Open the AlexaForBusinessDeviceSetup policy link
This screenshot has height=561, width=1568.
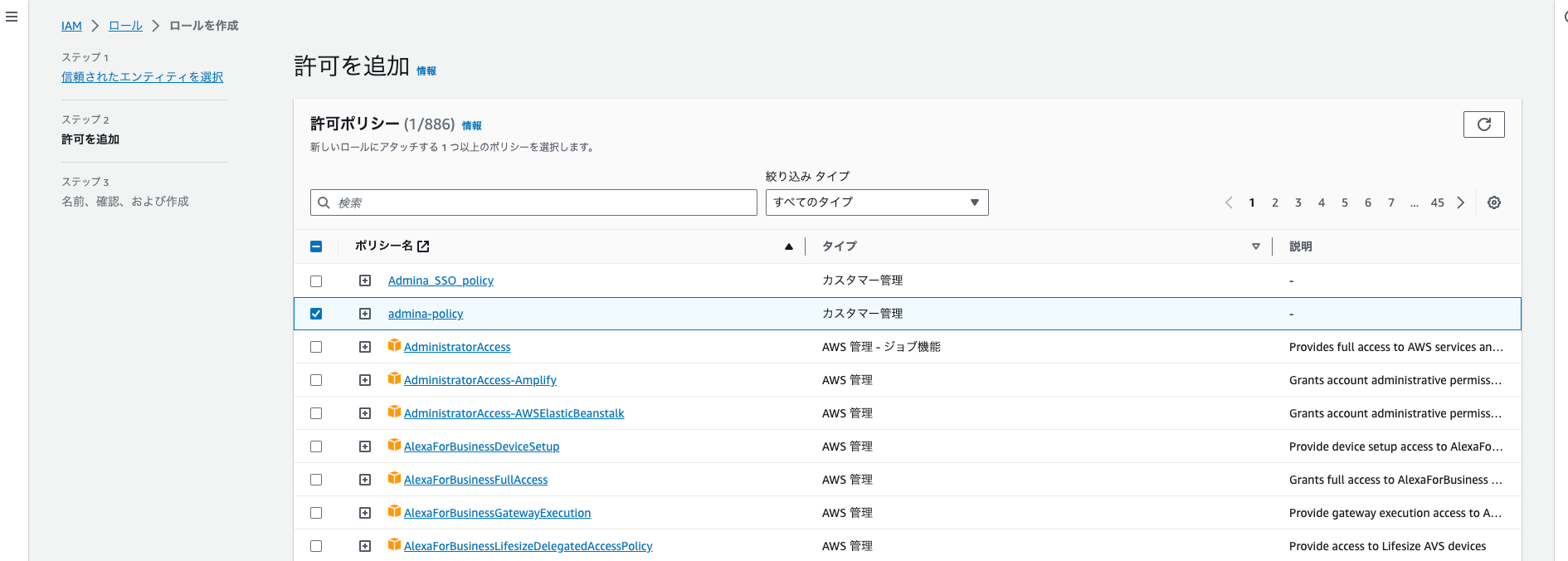(481, 446)
